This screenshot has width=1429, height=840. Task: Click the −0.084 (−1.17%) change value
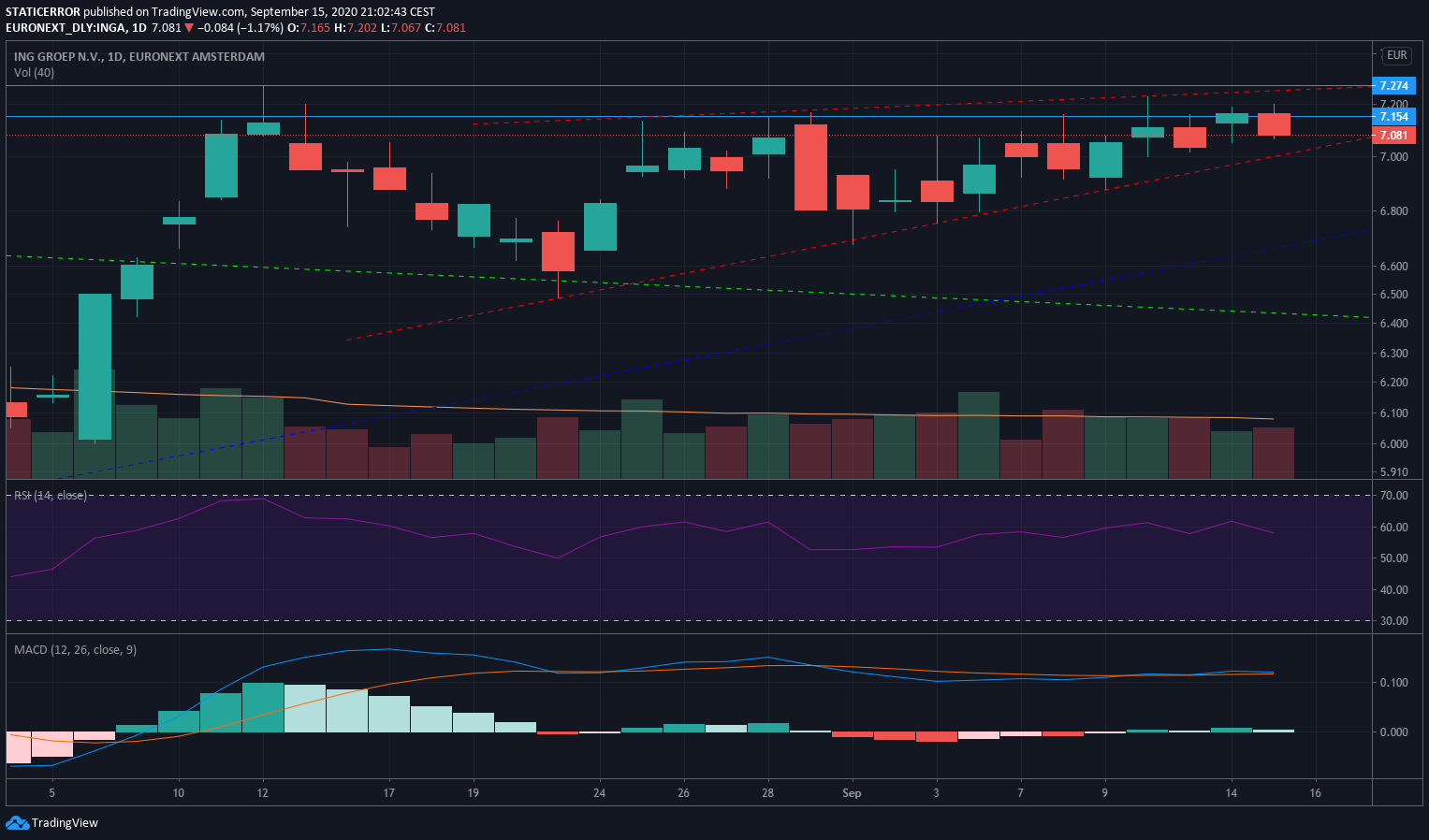click(x=240, y=28)
